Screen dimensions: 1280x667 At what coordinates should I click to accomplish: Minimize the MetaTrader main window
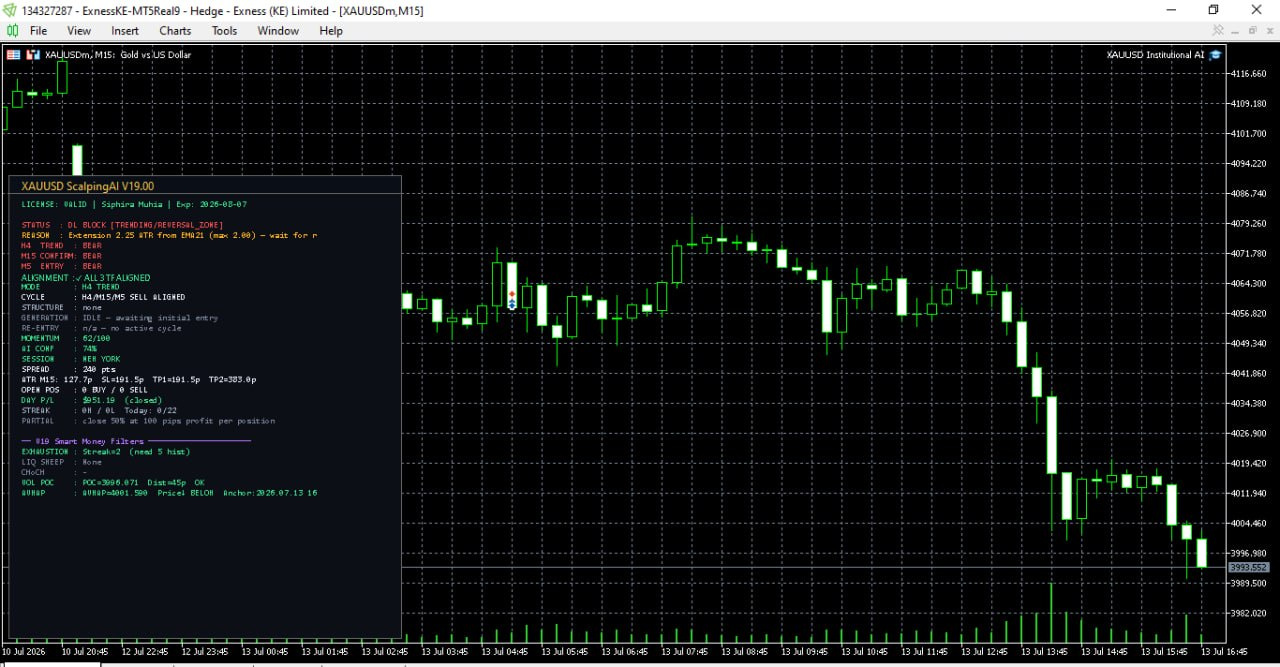1170,10
